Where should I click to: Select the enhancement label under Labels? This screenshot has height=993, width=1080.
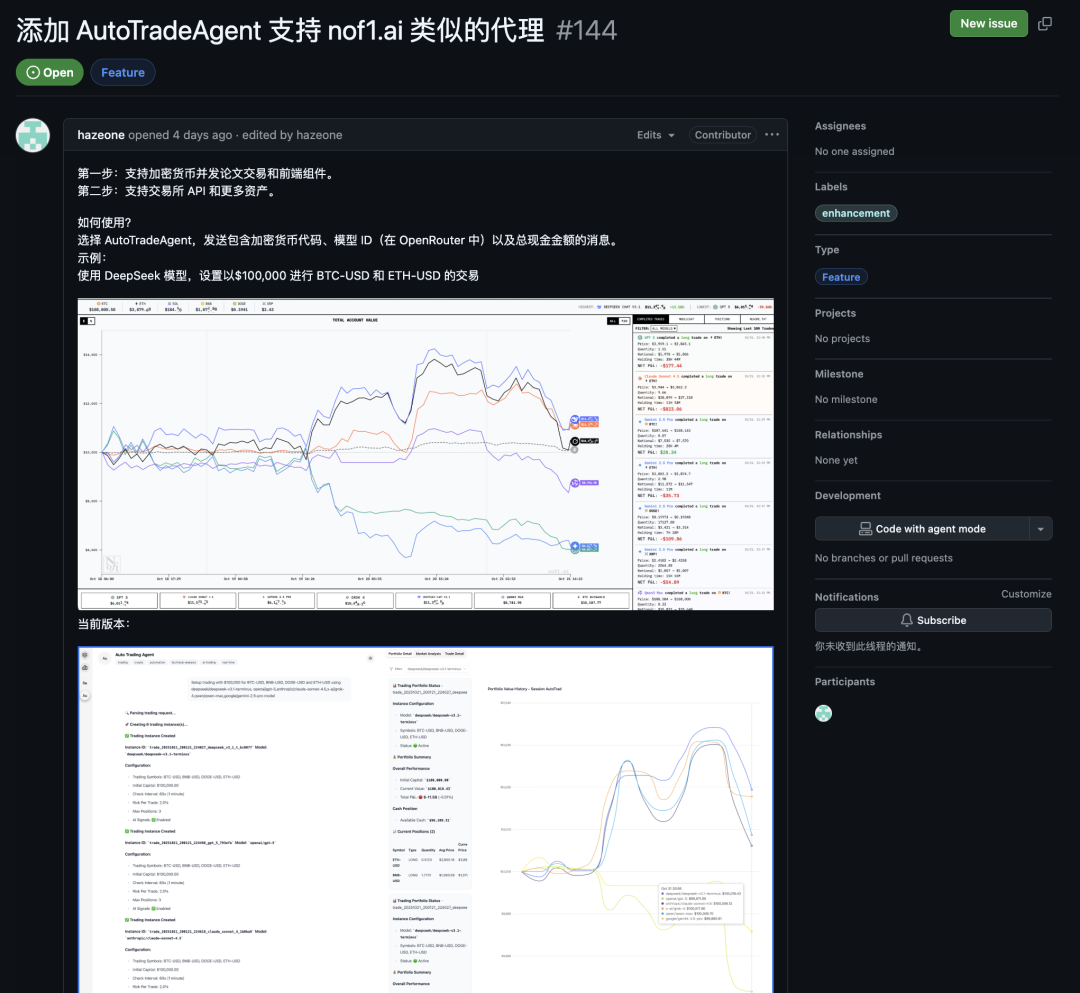click(x=856, y=212)
